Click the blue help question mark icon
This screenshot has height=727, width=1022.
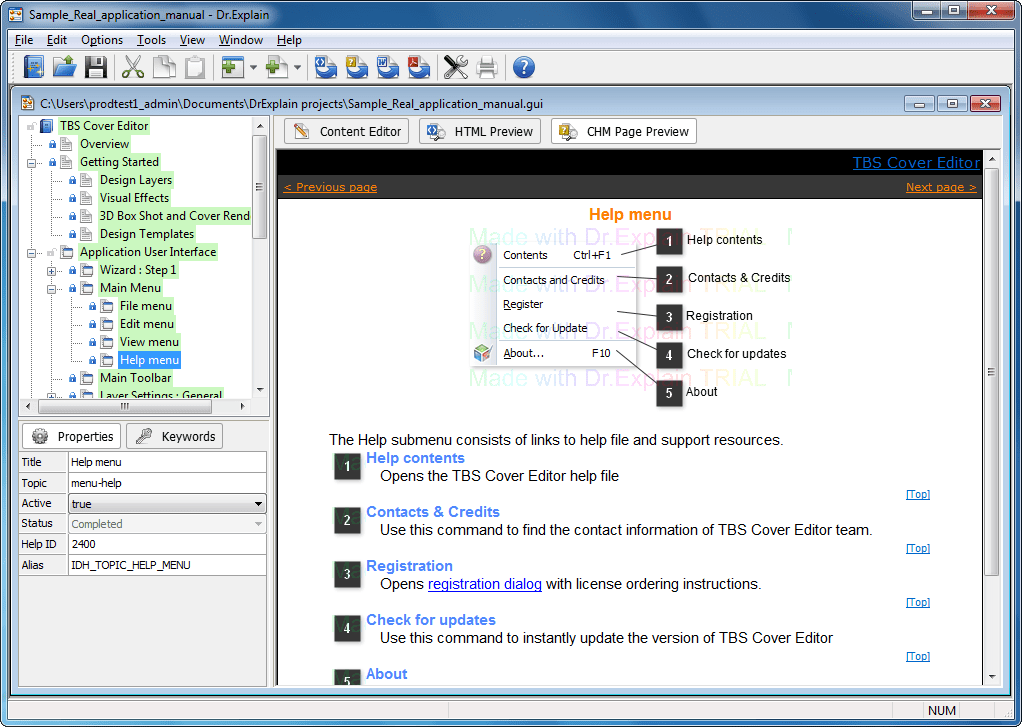tap(523, 67)
